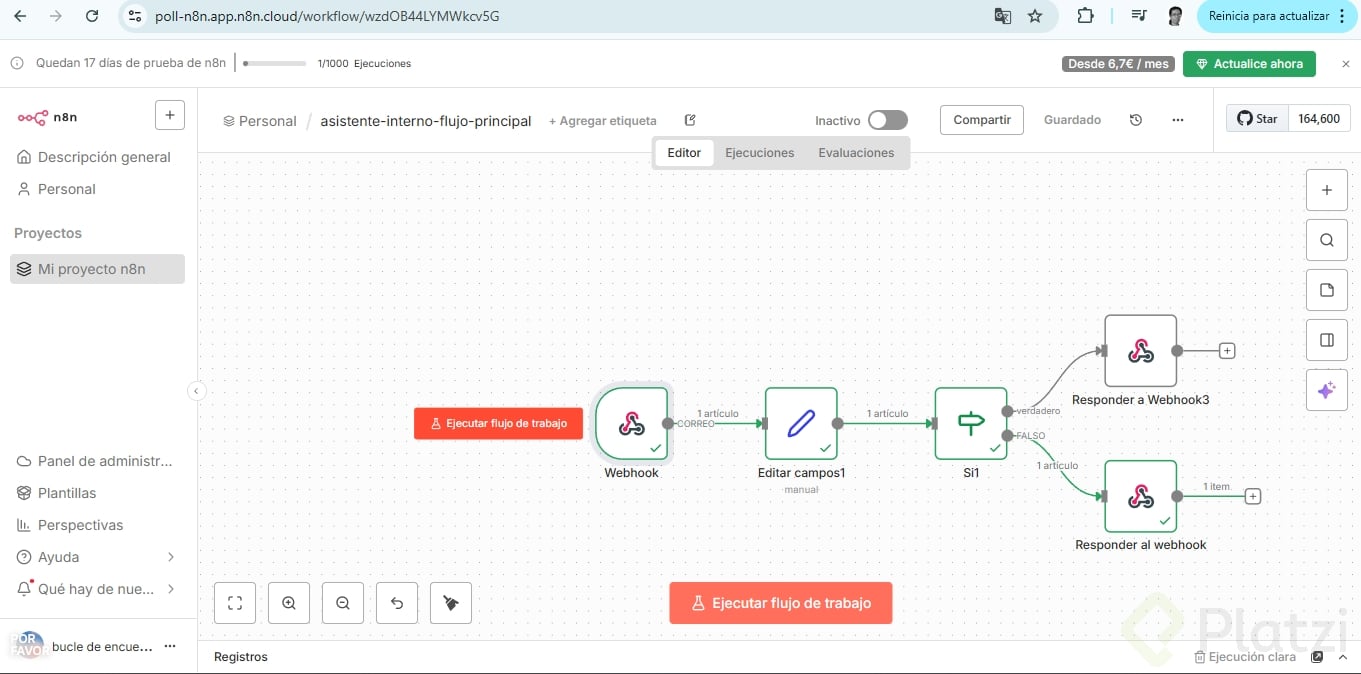Screen dimensions: 1361x674
Task: Add node after Responder a Webhook3
Action: click(x=1227, y=351)
